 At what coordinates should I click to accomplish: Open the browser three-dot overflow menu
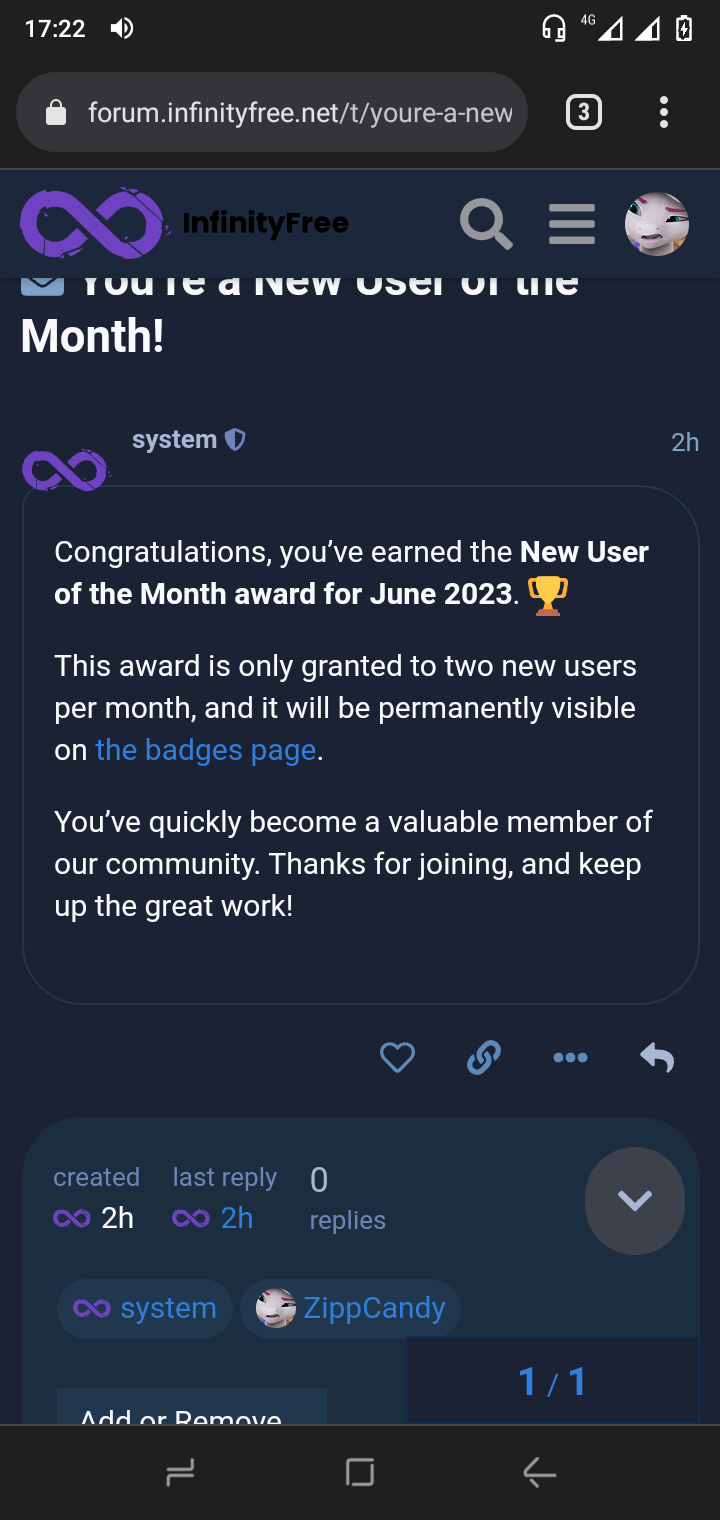tap(663, 112)
